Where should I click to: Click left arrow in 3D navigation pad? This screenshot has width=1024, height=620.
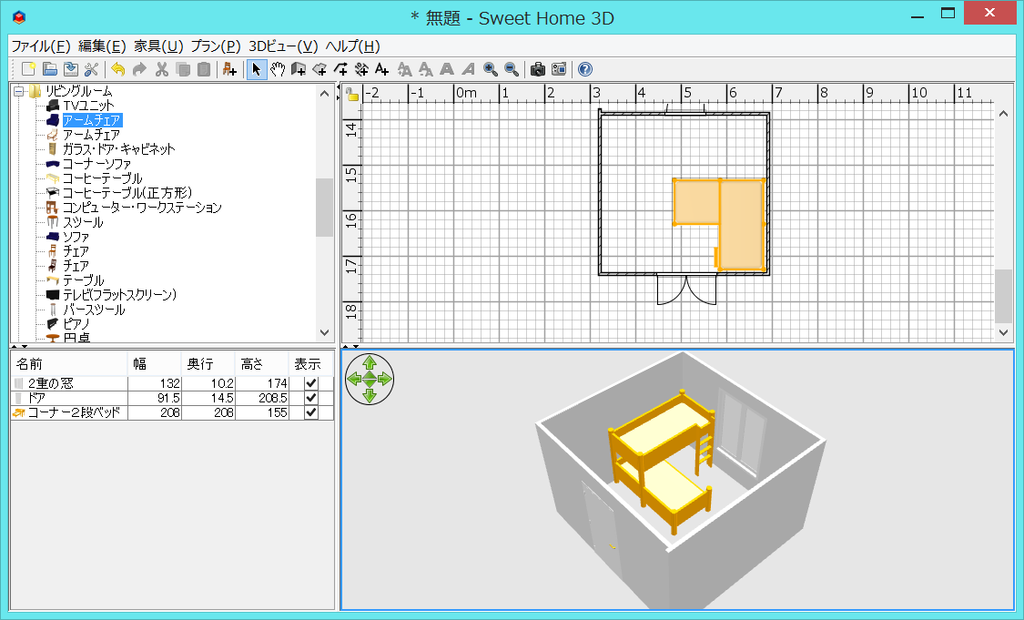pyautogui.click(x=354, y=379)
